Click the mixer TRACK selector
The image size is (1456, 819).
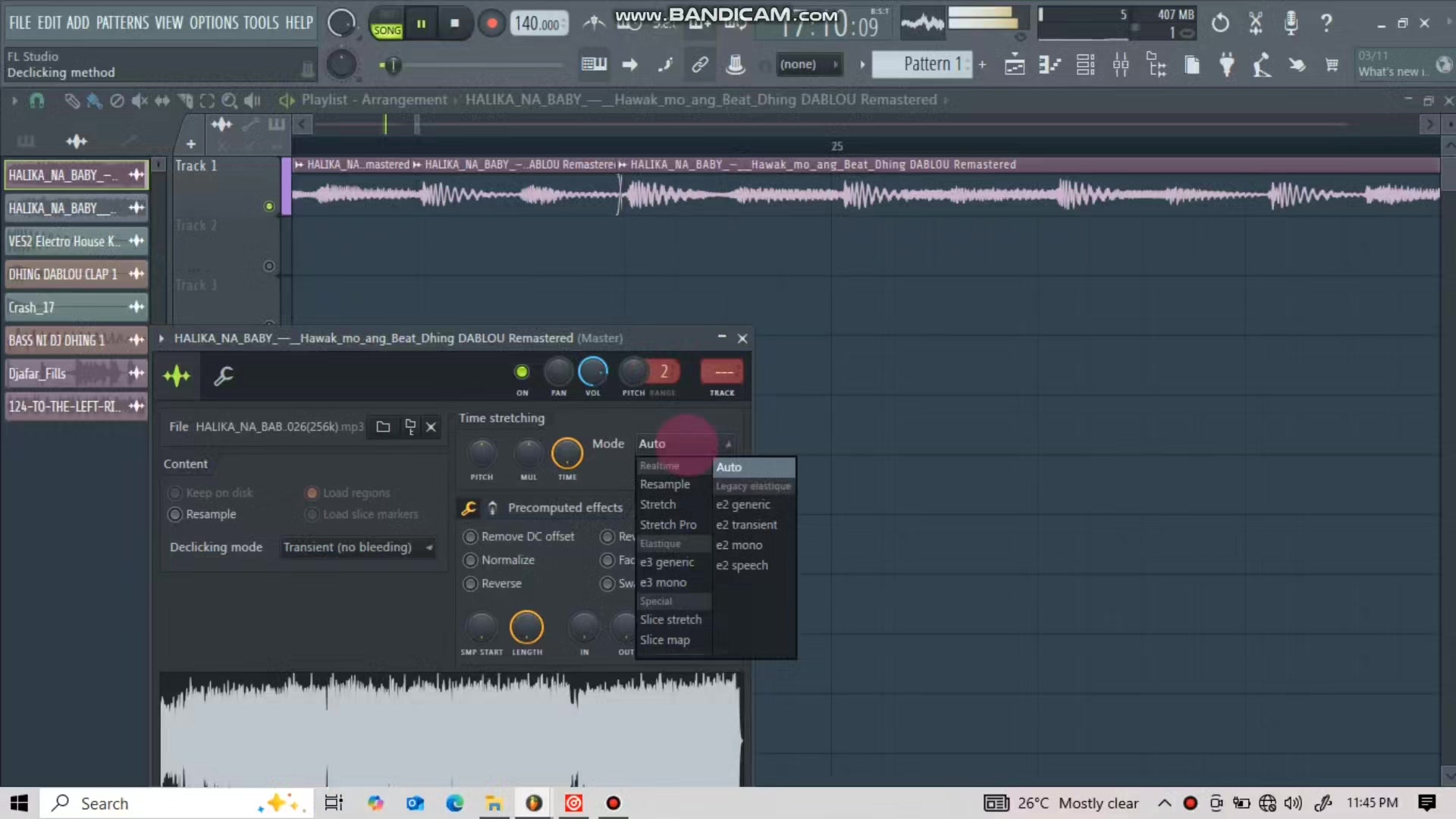tap(722, 372)
